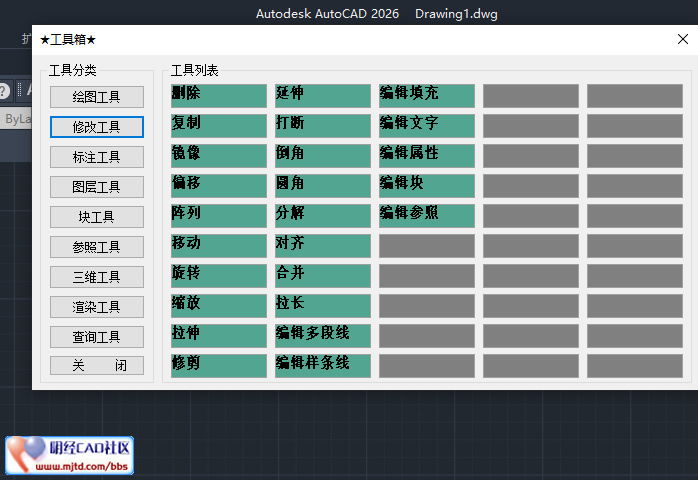Select the 标注工具 category

(97, 157)
